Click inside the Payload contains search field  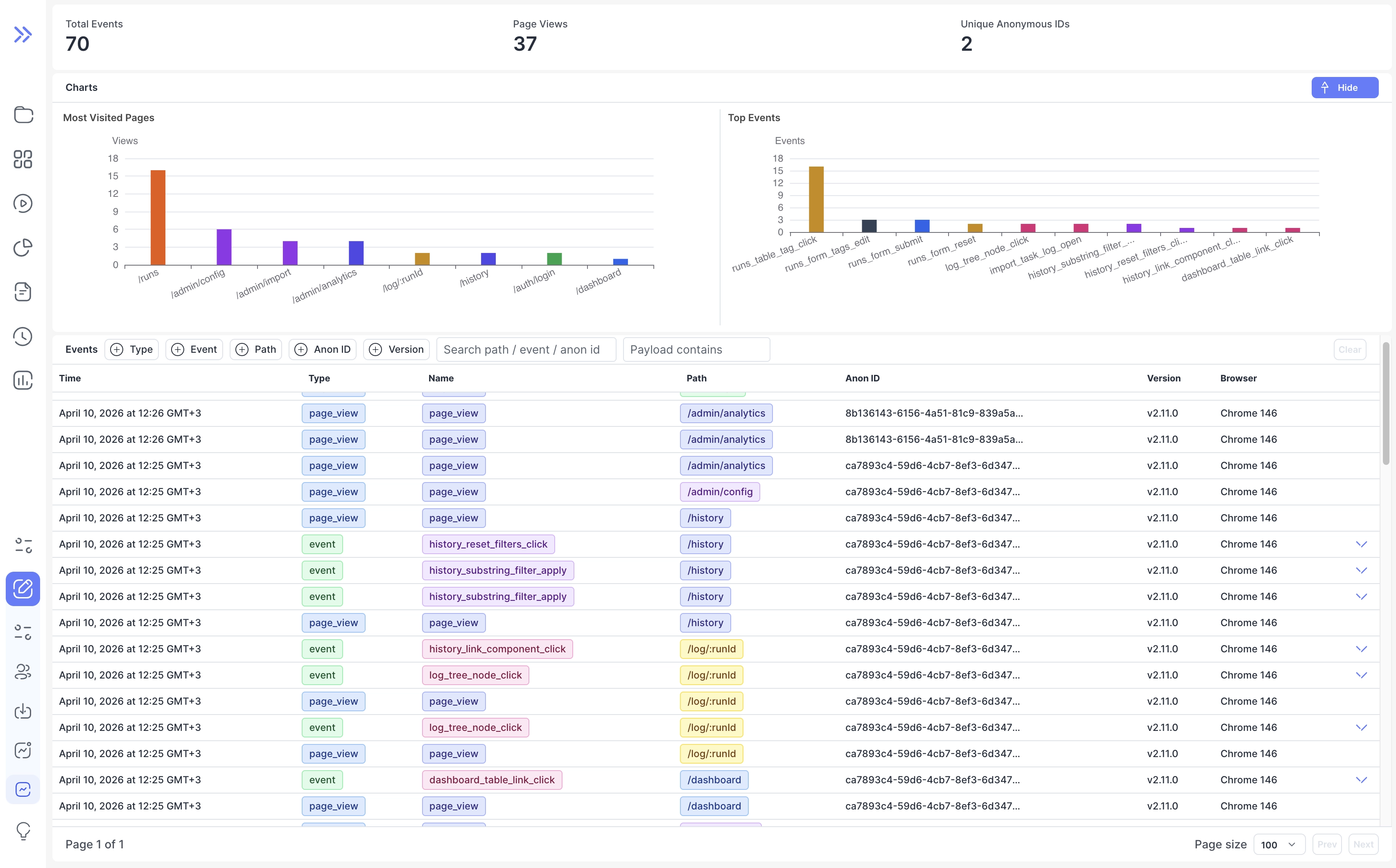point(696,349)
